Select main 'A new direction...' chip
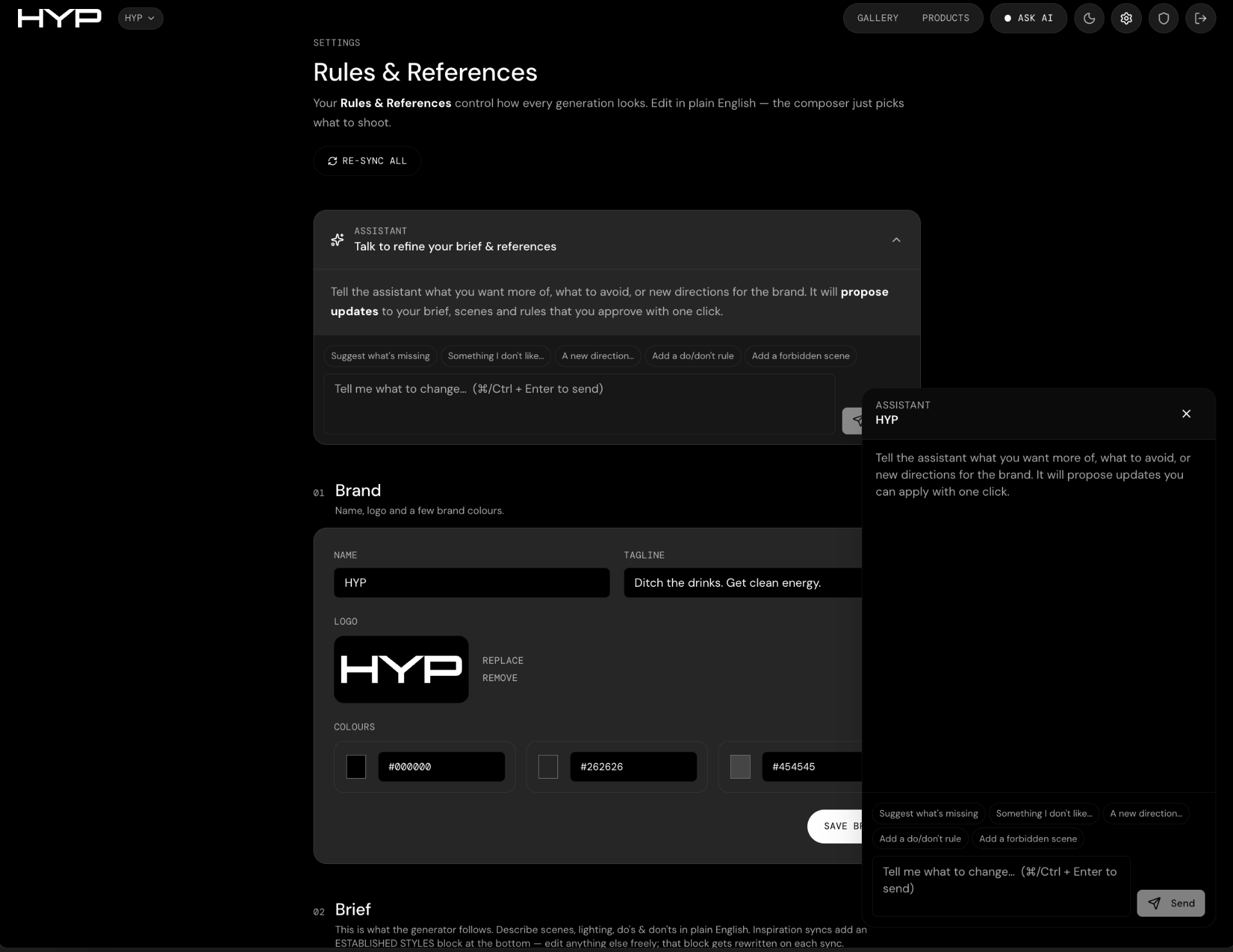 click(x=597, y=356)
